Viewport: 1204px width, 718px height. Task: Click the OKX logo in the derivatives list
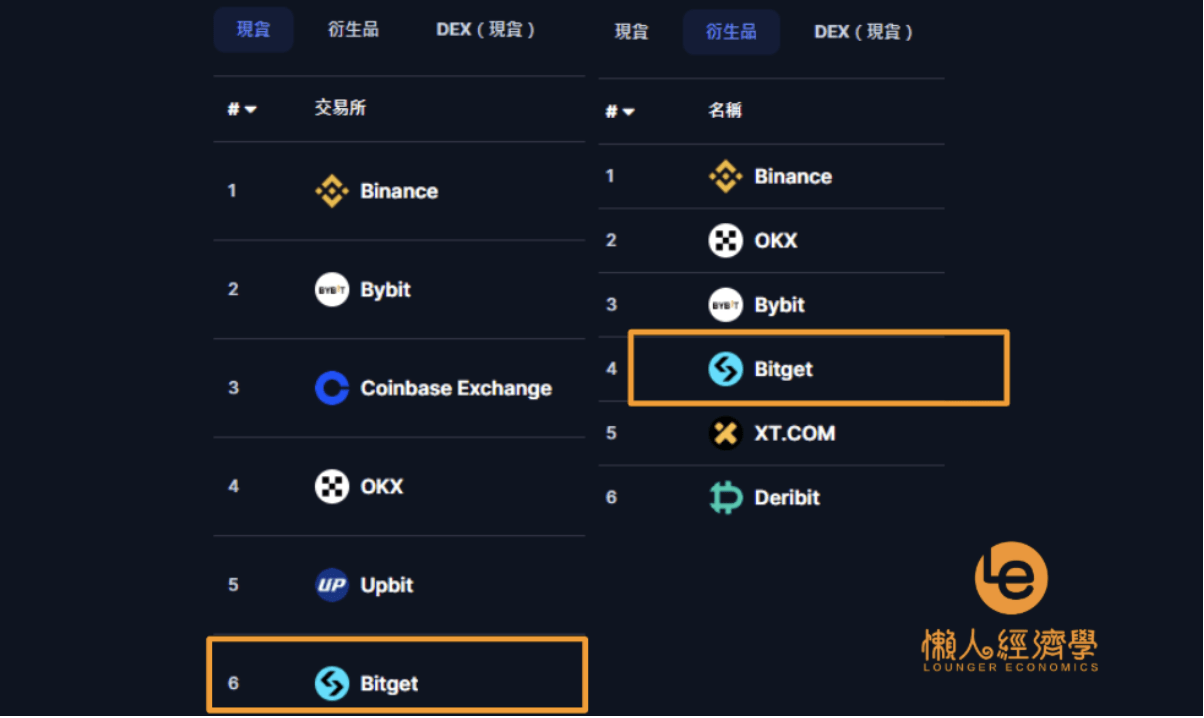(x=726, y=240)
